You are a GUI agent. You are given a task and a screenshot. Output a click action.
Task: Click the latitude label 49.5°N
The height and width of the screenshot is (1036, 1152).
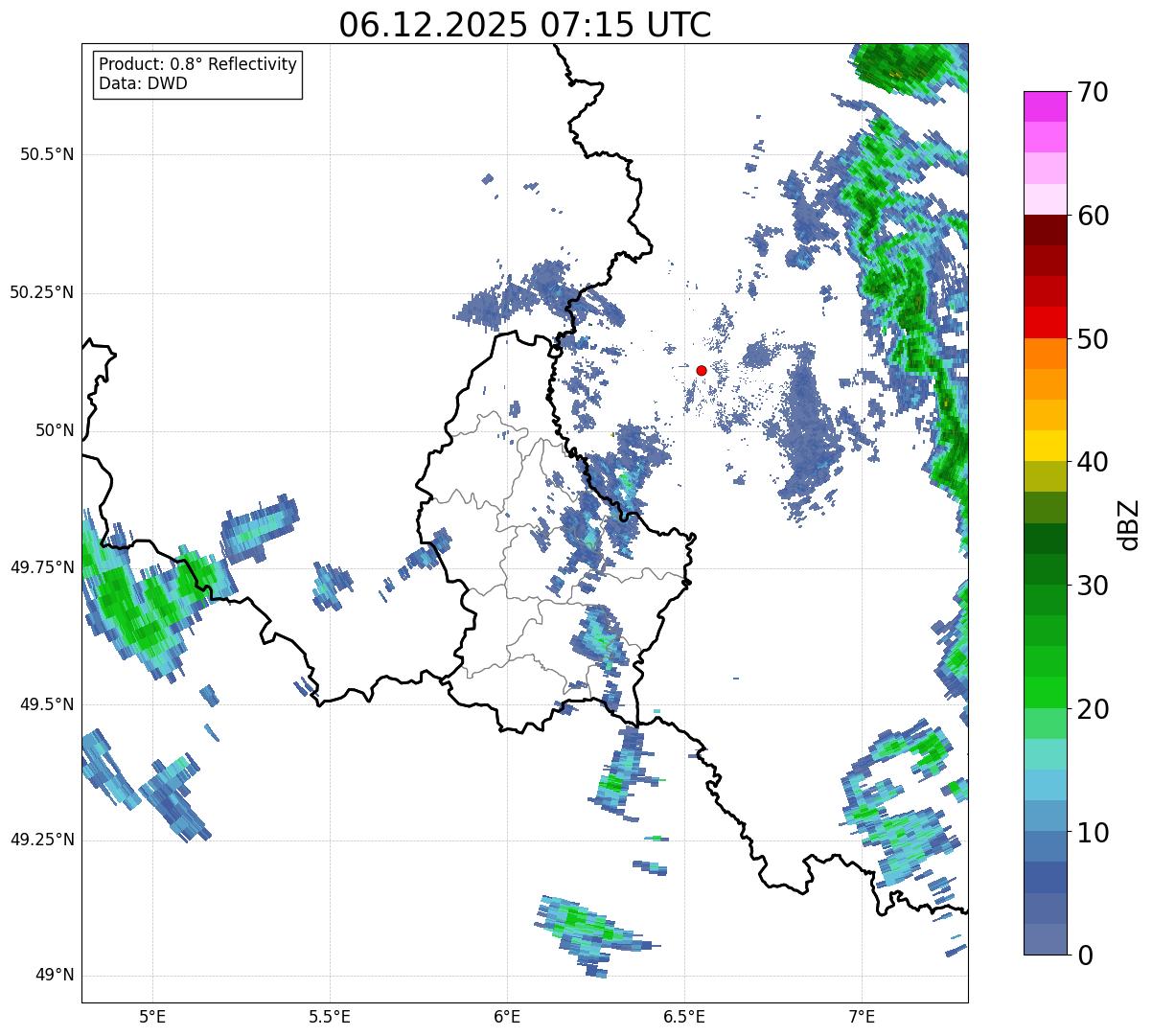click(x=47, y=704)
